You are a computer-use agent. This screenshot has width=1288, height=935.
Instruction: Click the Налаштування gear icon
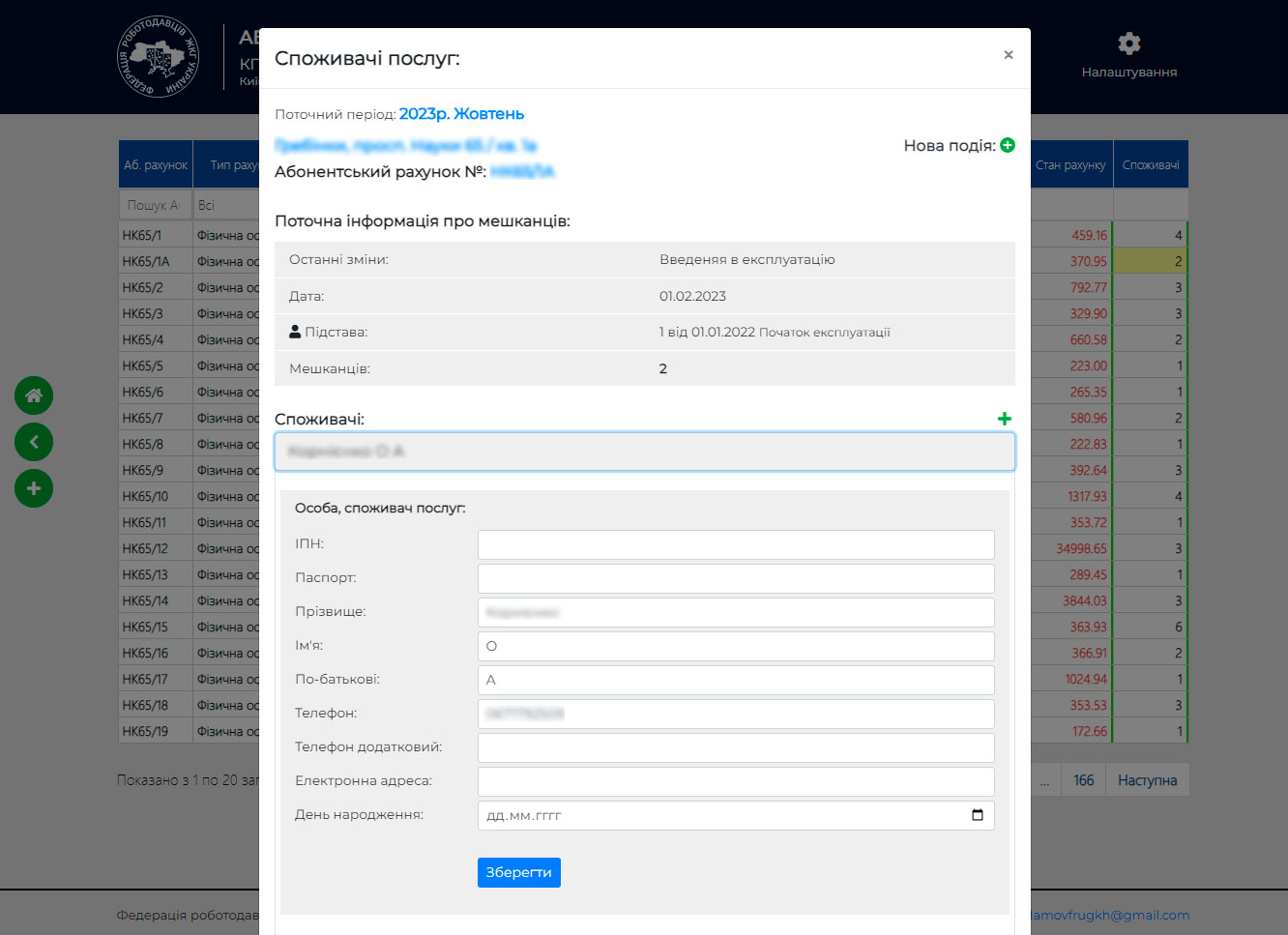pos(1128,44)
